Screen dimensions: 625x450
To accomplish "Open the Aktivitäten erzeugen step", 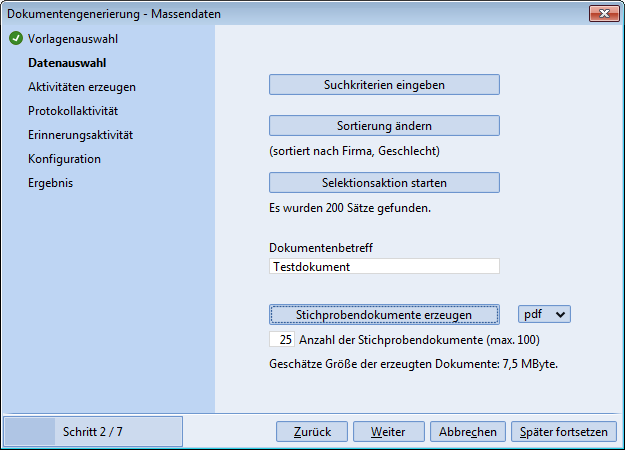I will pyautogui.click(x=82, y=87).
